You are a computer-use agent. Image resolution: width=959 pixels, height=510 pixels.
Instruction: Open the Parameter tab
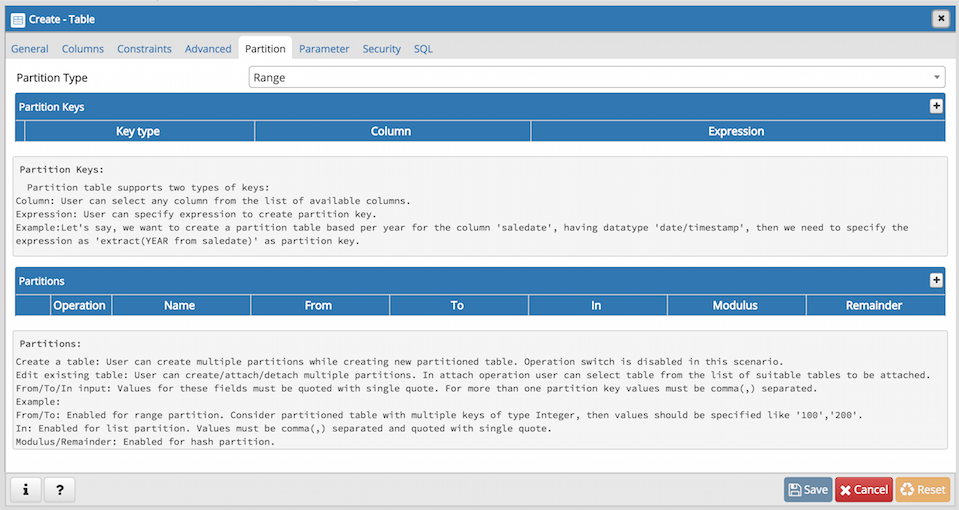tap(324, 49)
